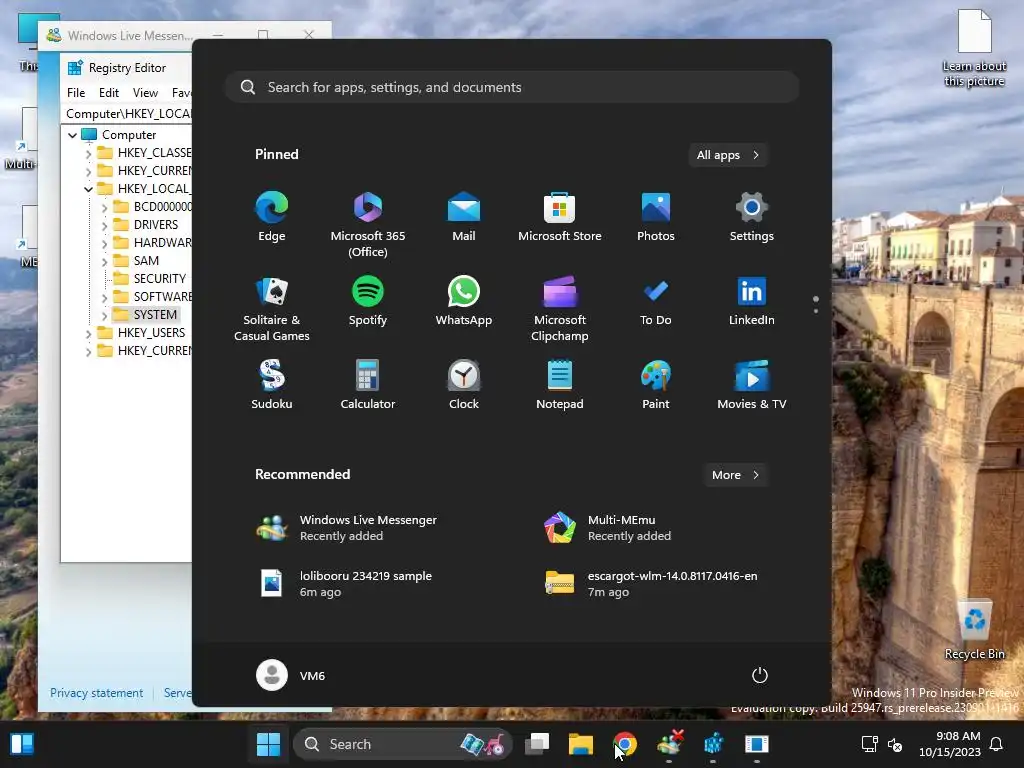Select the SECURITY key in the tree
This screenshot has width=1024, height=768.
pos(159,278)
